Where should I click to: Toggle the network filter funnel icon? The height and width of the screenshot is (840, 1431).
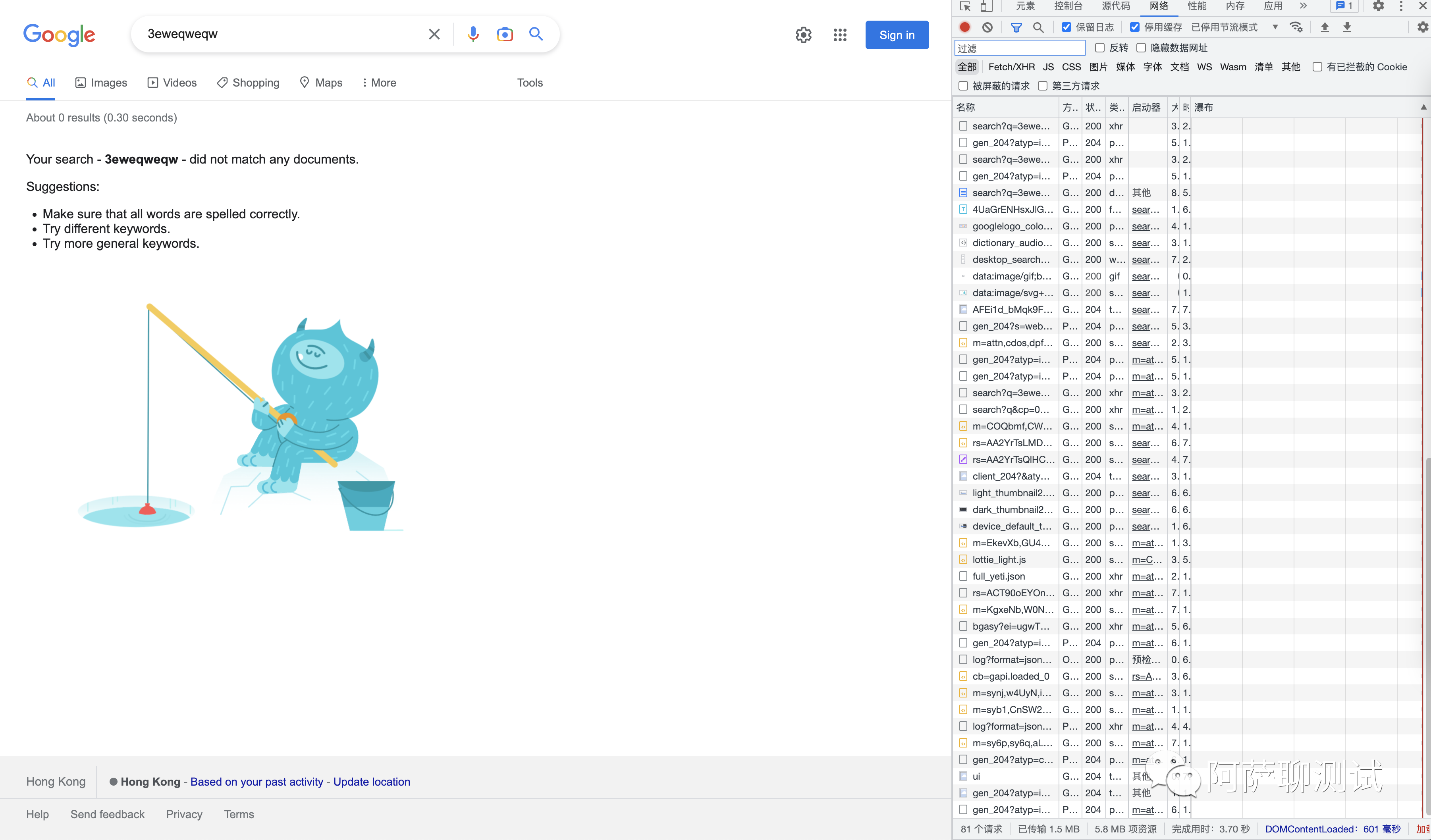1016,27
